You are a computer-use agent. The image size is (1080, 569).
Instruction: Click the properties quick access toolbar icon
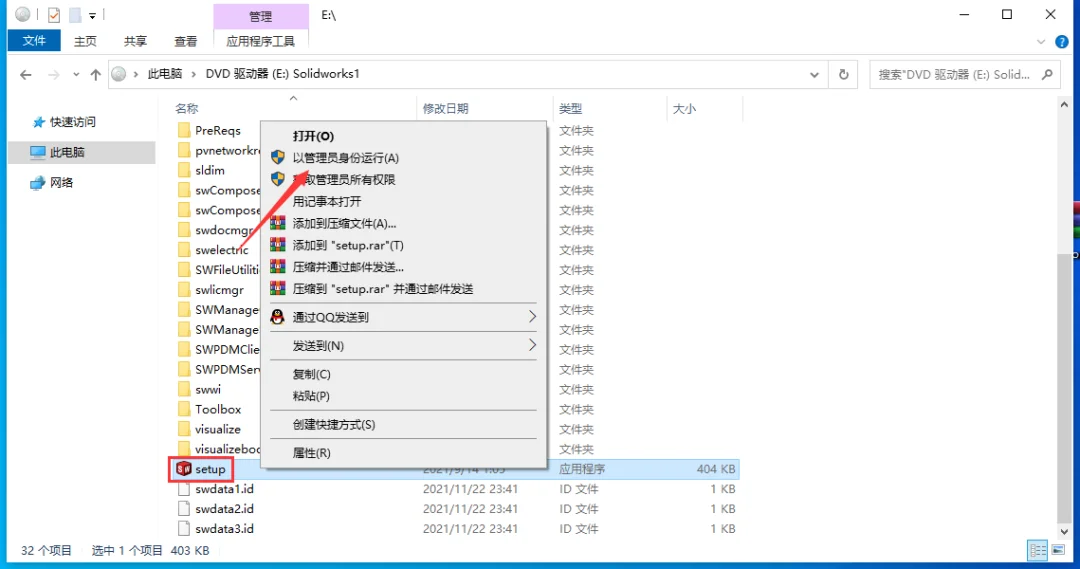coord(54,14)
